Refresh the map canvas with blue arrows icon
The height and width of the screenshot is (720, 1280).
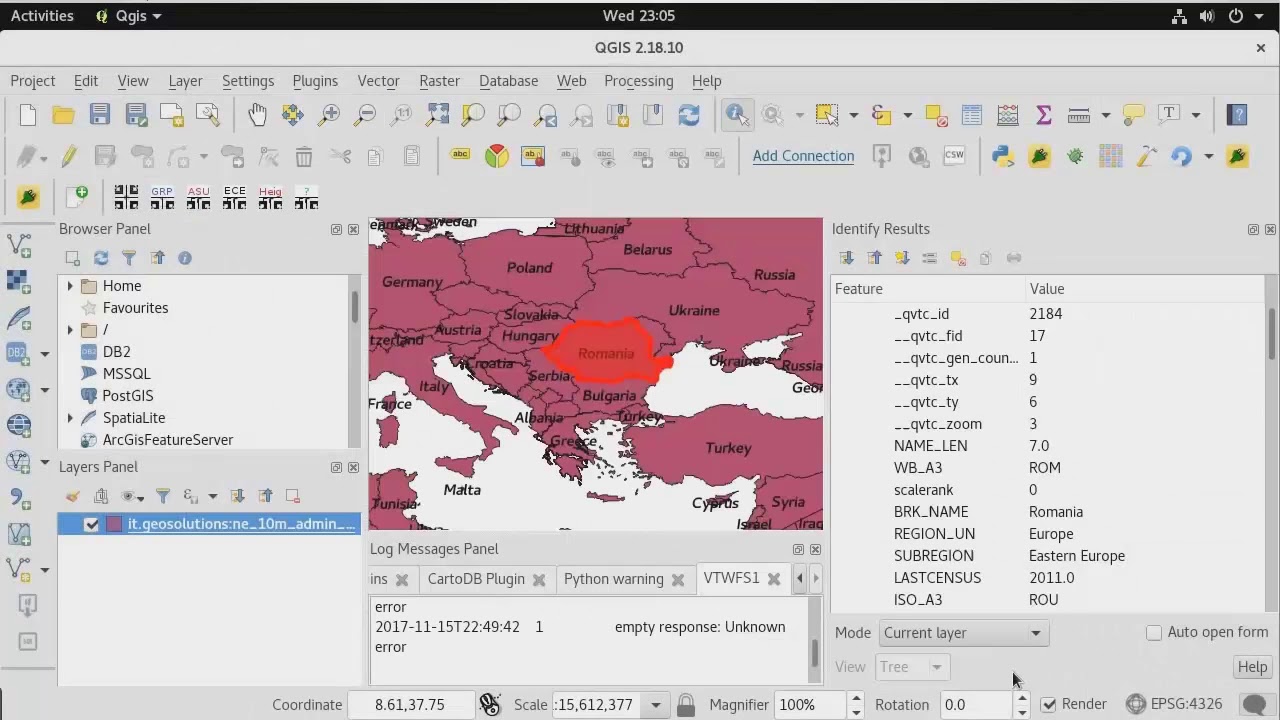[689, 115]
